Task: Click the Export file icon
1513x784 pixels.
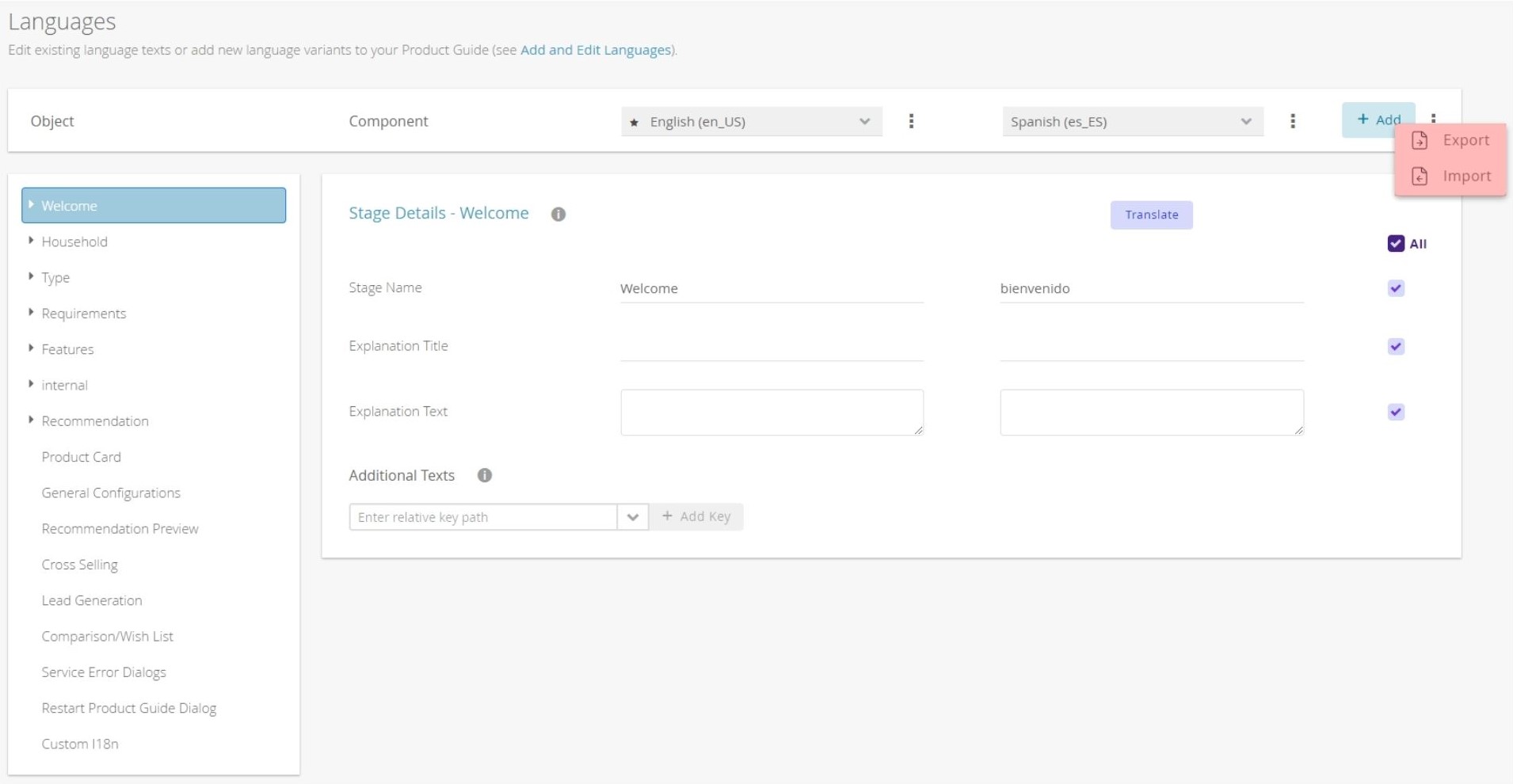Action: (1420, 140)
